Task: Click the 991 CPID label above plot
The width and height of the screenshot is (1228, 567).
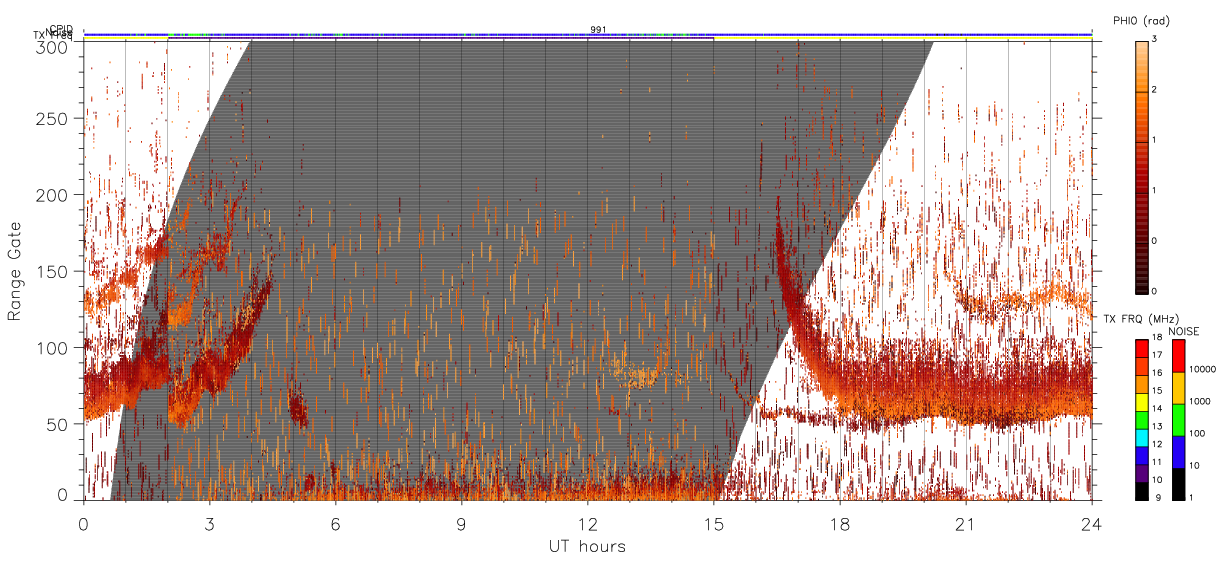Action: (598, 30)
